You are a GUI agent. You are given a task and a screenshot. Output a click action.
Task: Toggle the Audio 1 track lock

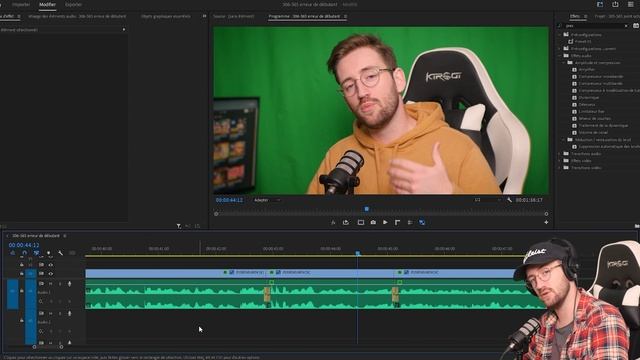pyautogui.click(x=22, y=291)
